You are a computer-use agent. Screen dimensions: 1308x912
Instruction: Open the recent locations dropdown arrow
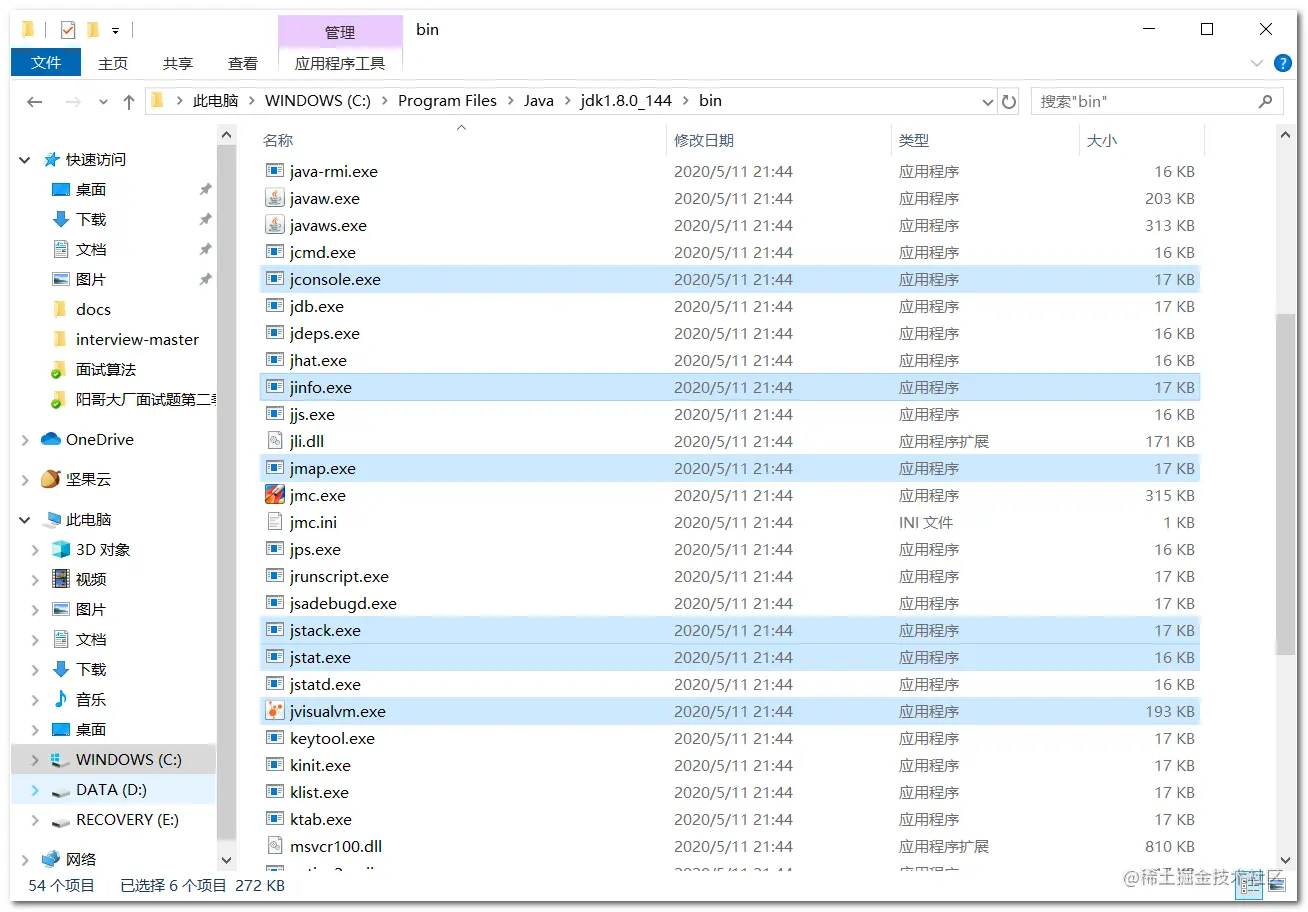coord(104,102)
